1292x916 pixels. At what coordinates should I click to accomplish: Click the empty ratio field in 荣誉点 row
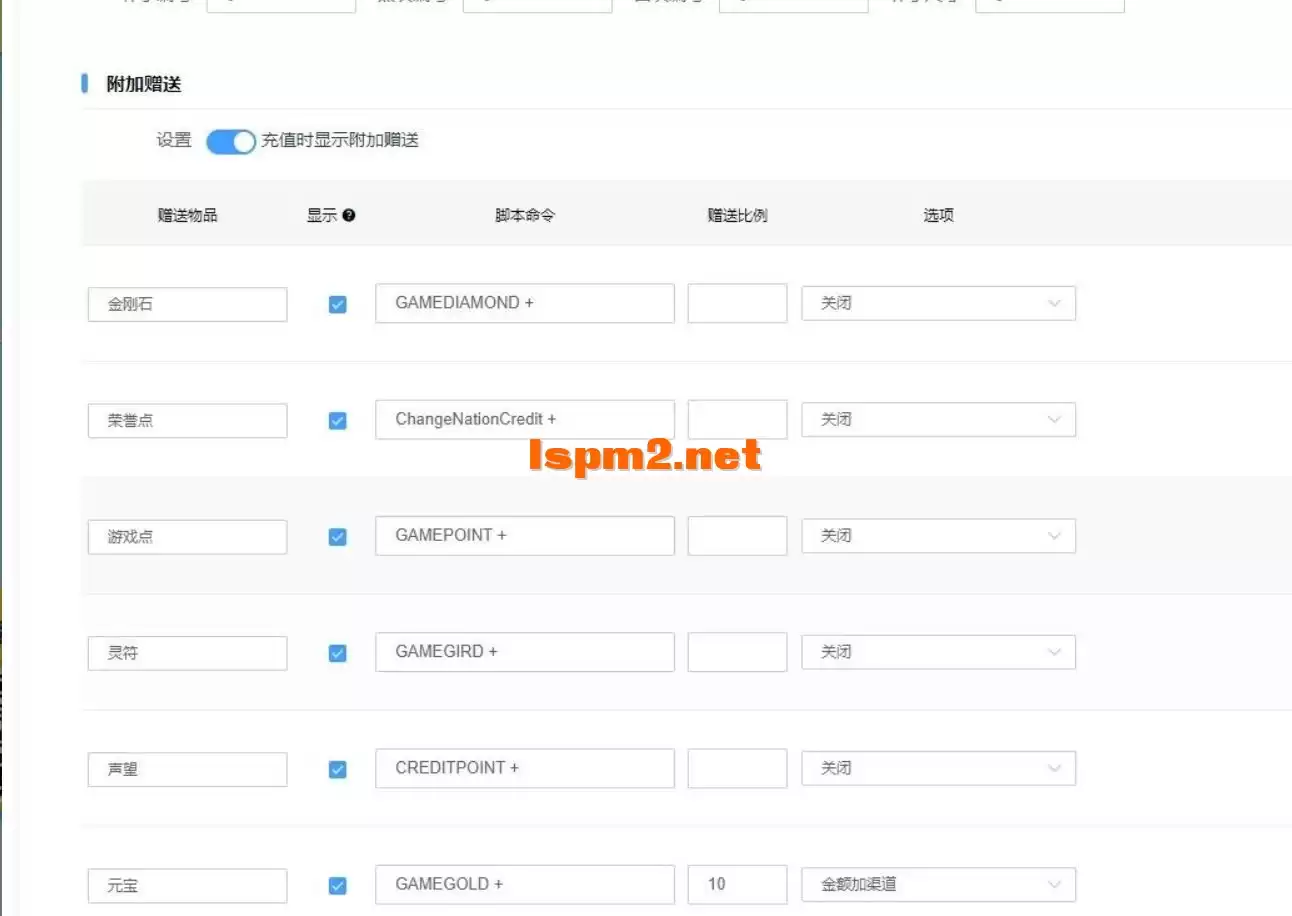(x=737, y=419)
